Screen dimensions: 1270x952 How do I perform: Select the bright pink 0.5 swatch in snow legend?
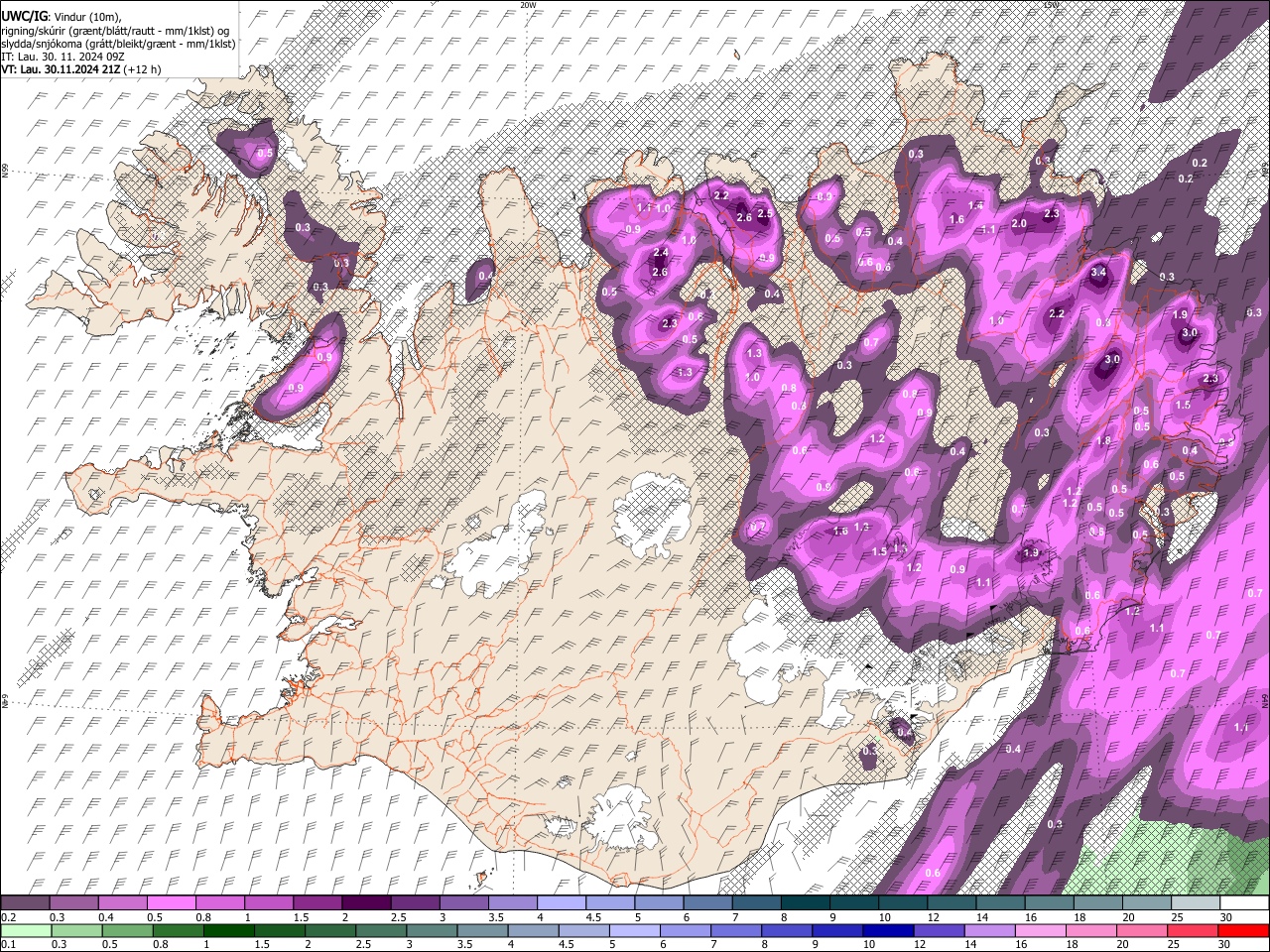[171, 903]
